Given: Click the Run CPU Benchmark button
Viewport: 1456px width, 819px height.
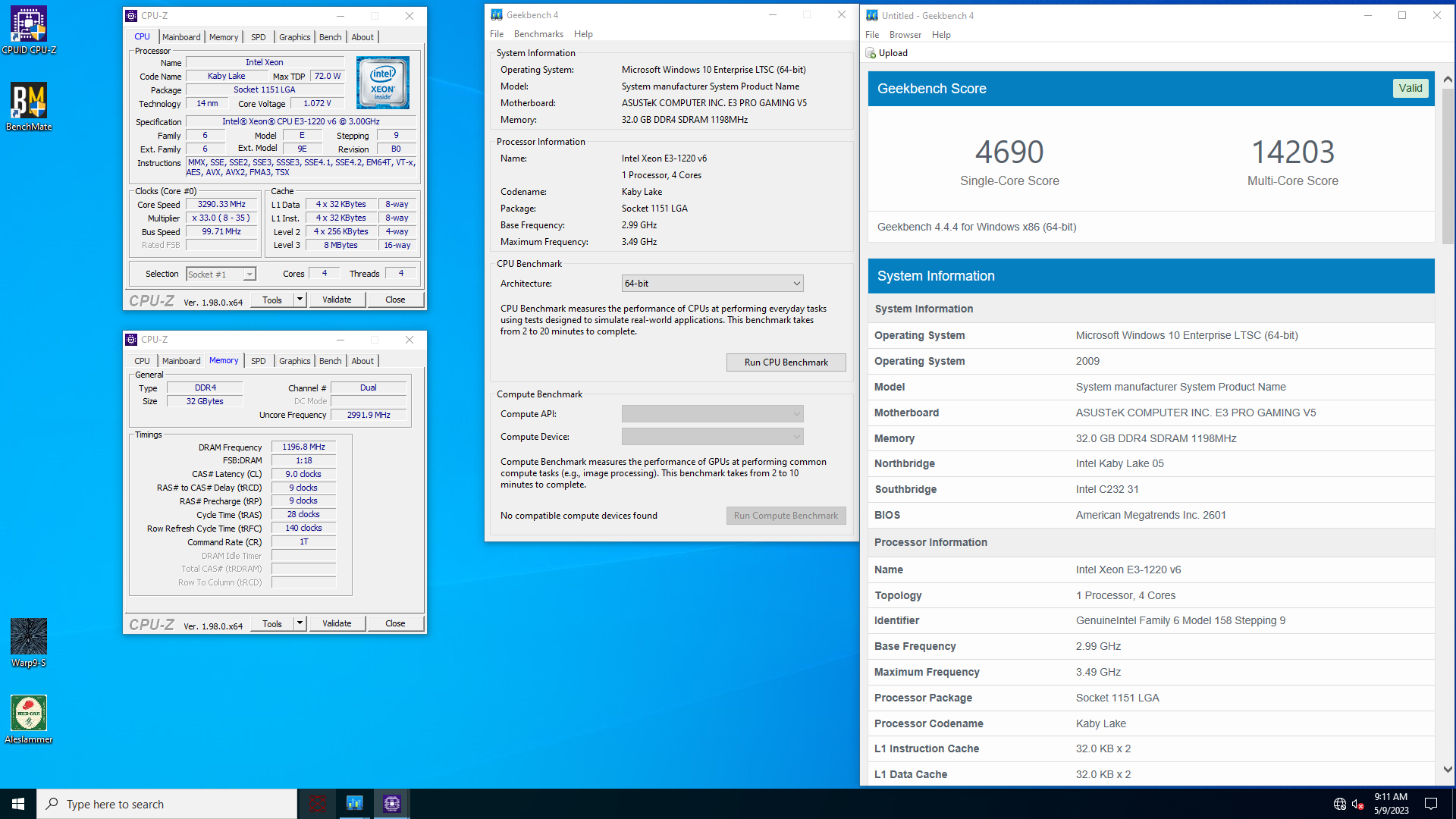Looking at the screenshot, I should click(786, 362).
